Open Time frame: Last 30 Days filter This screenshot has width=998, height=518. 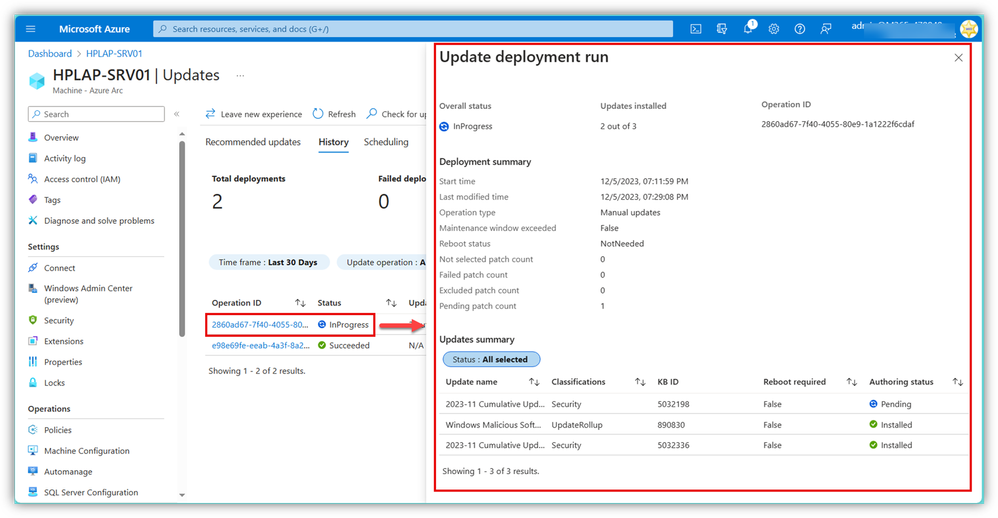(269, 262)
